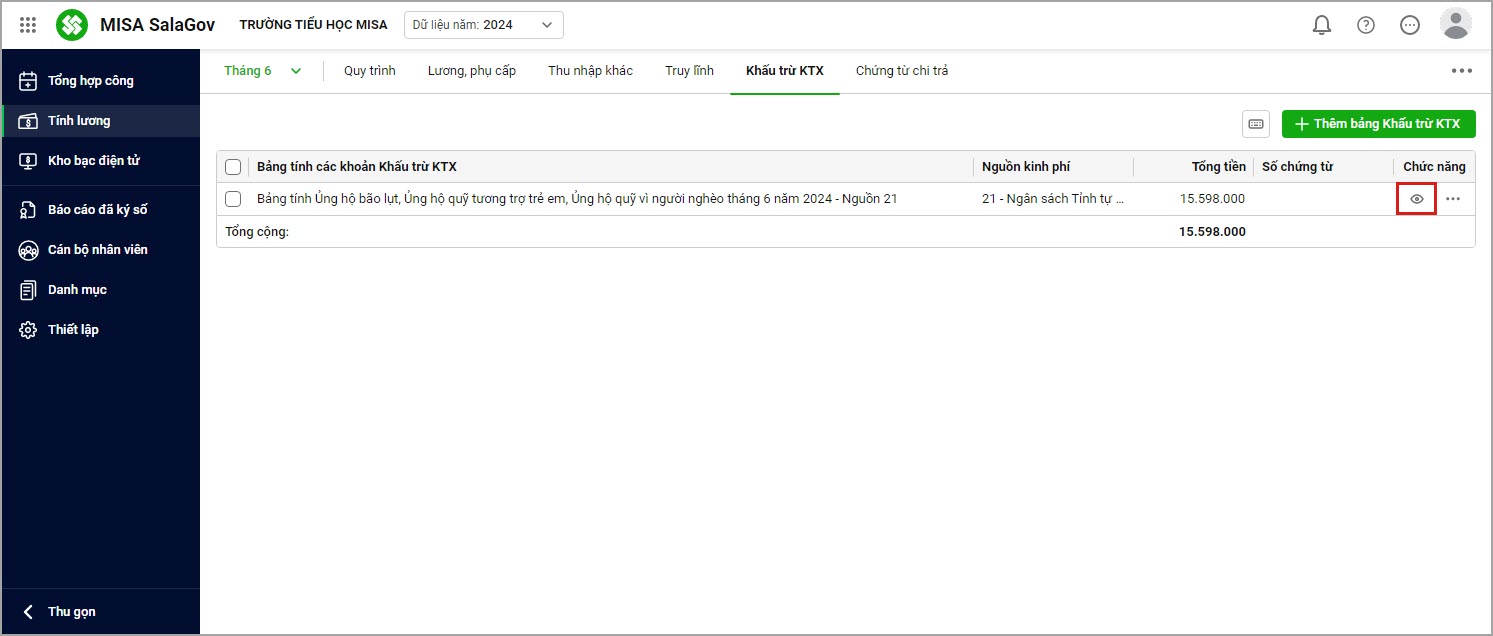The width and height of the screenshot is (1493, 636).
Task: Show more tabs via top-right ellipsis
Action: click(1462, 71)
